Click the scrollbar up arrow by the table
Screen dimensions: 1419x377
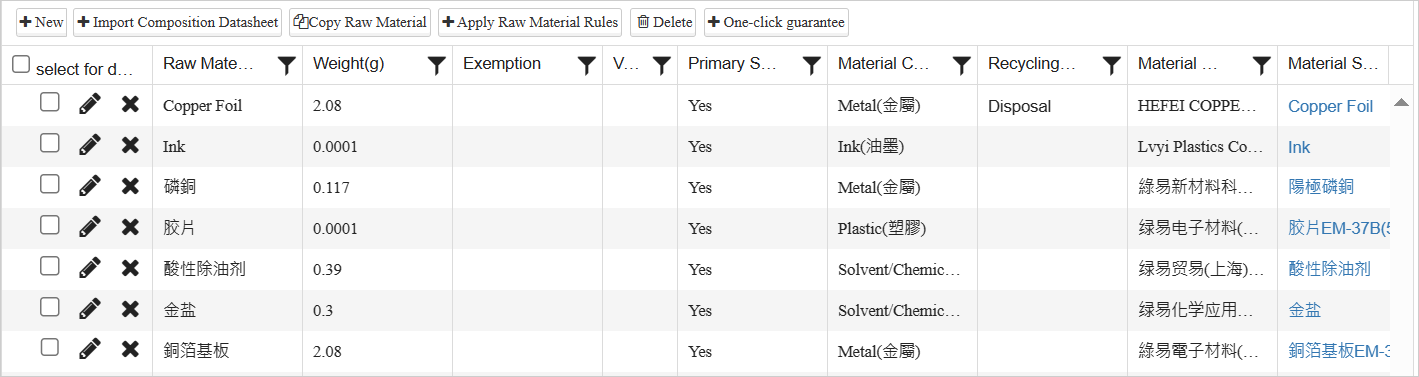coord(1401,102)
